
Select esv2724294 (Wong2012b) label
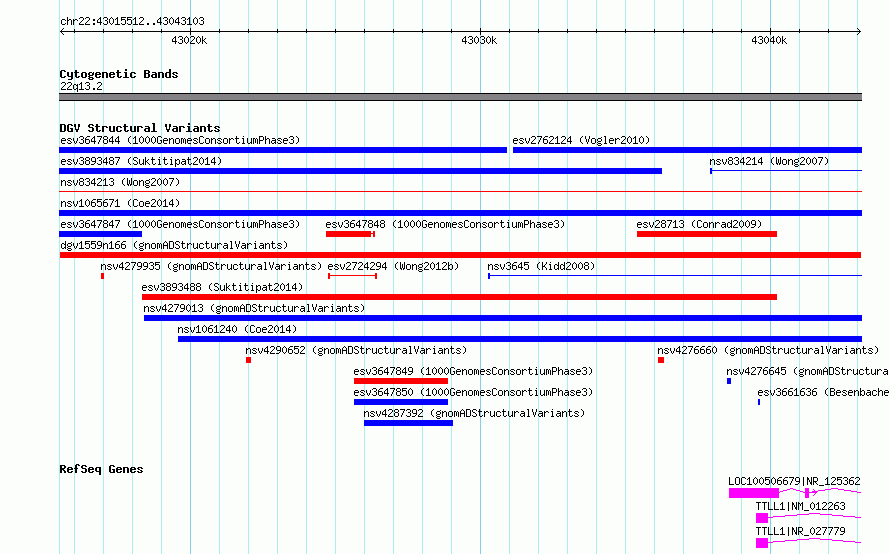coord(393,266)
